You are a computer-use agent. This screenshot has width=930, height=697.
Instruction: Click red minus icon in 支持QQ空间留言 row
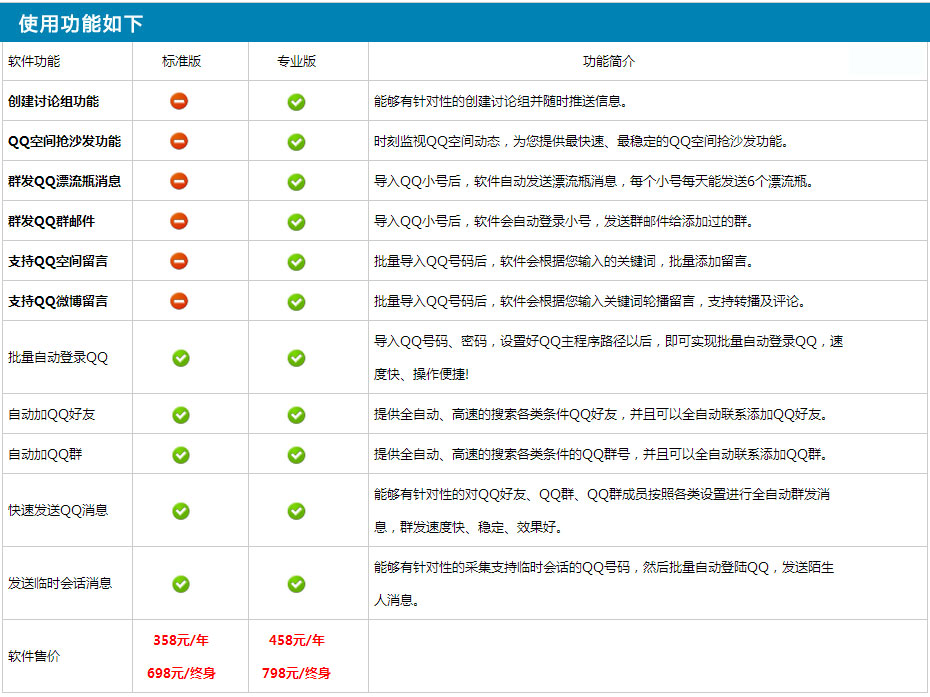[179, 261]
